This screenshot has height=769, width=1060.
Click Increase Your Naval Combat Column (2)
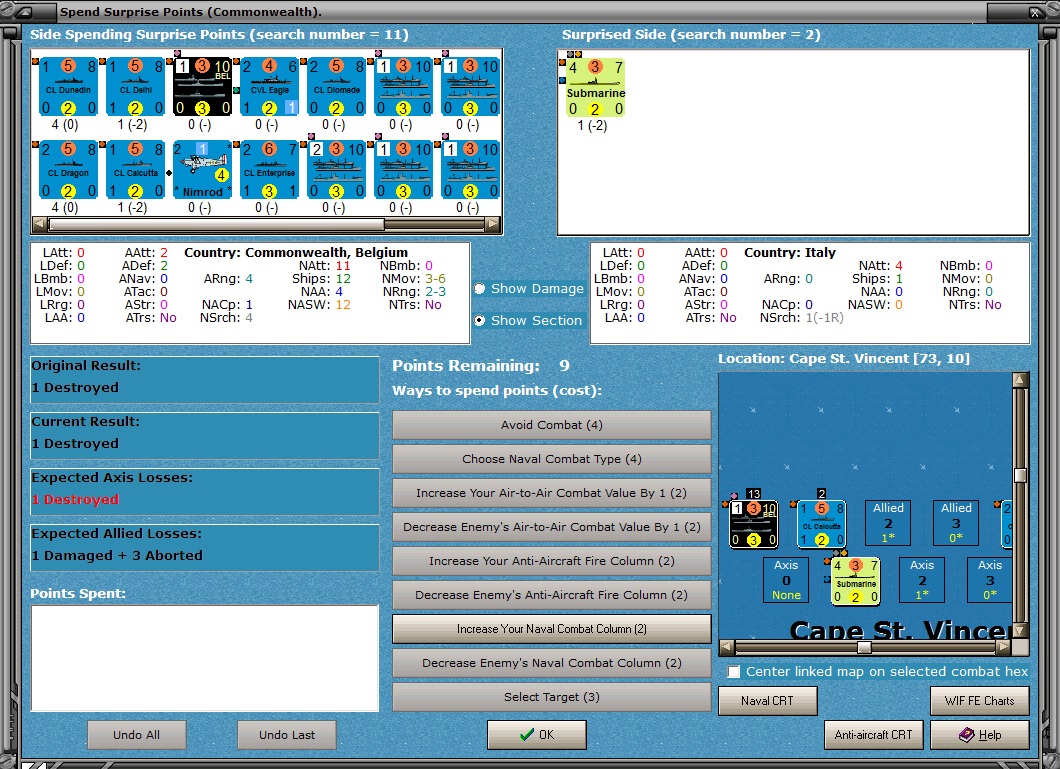[x=552, y=629]
